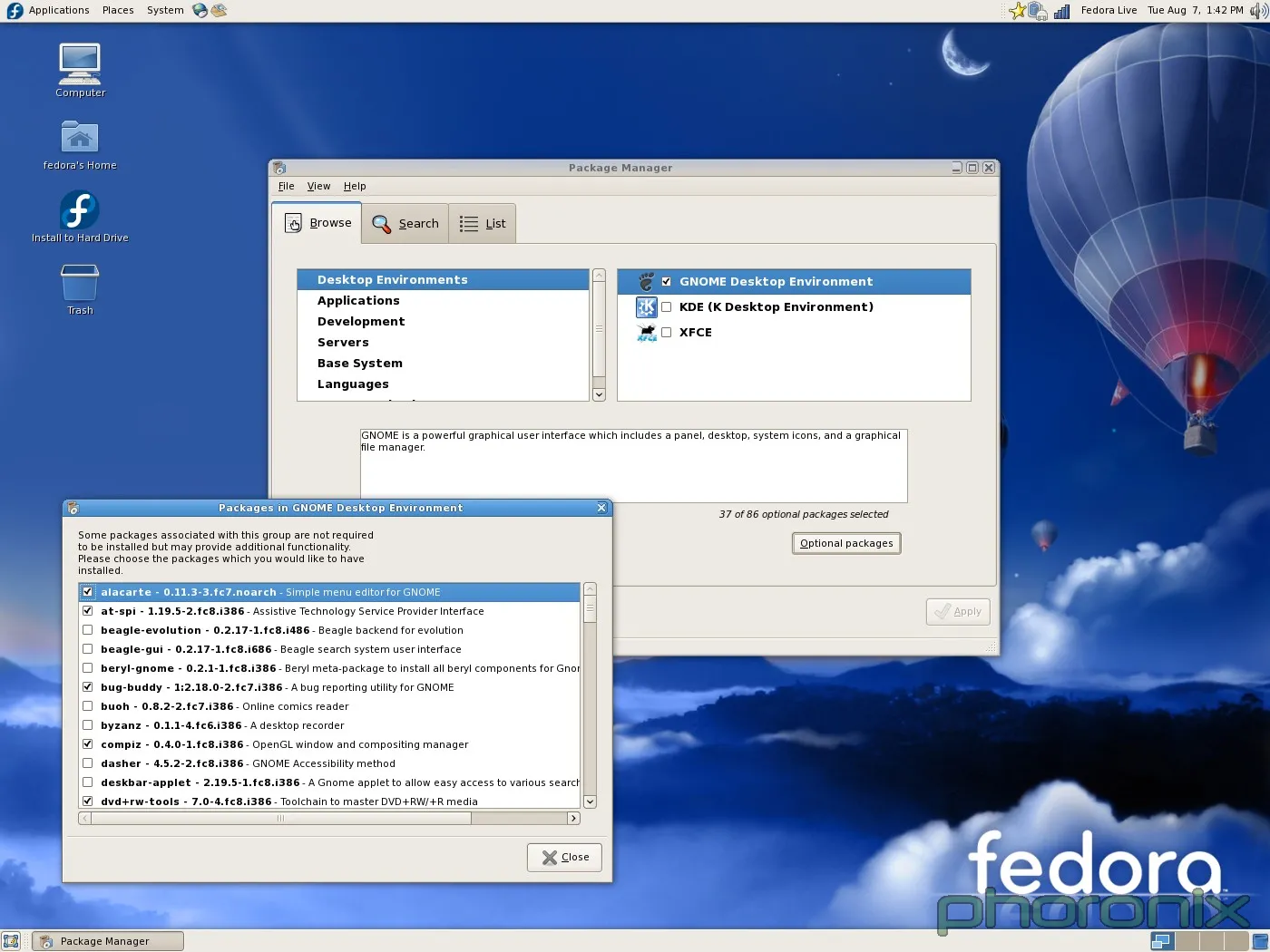Click the XFCE mouse logo icon
Viewport: 1270px width, 952px height.
pos(646,333)
